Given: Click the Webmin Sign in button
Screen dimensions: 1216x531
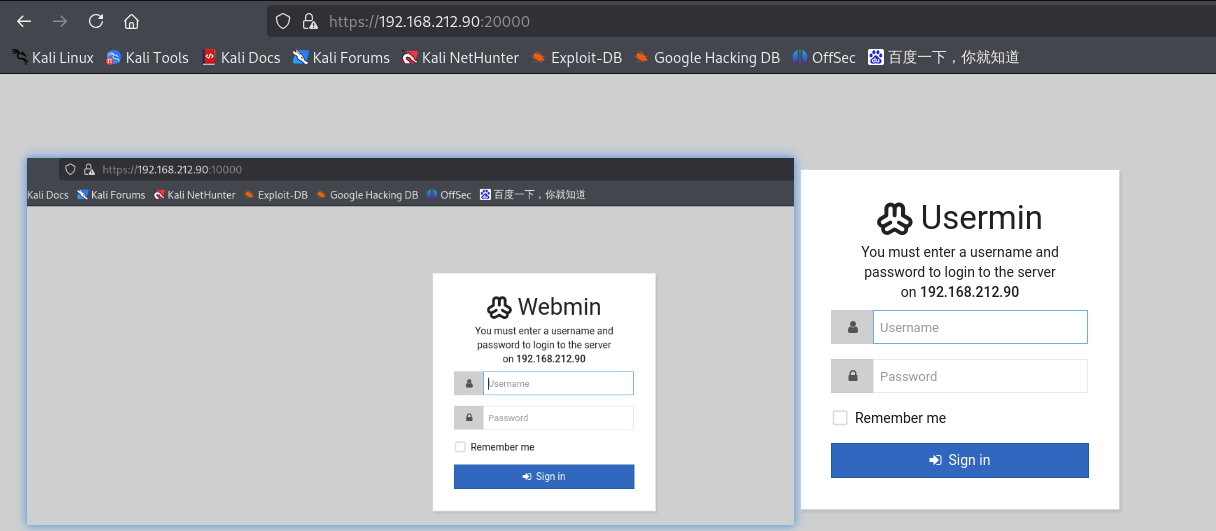Looking at the screenshot, I should [544, 477].
